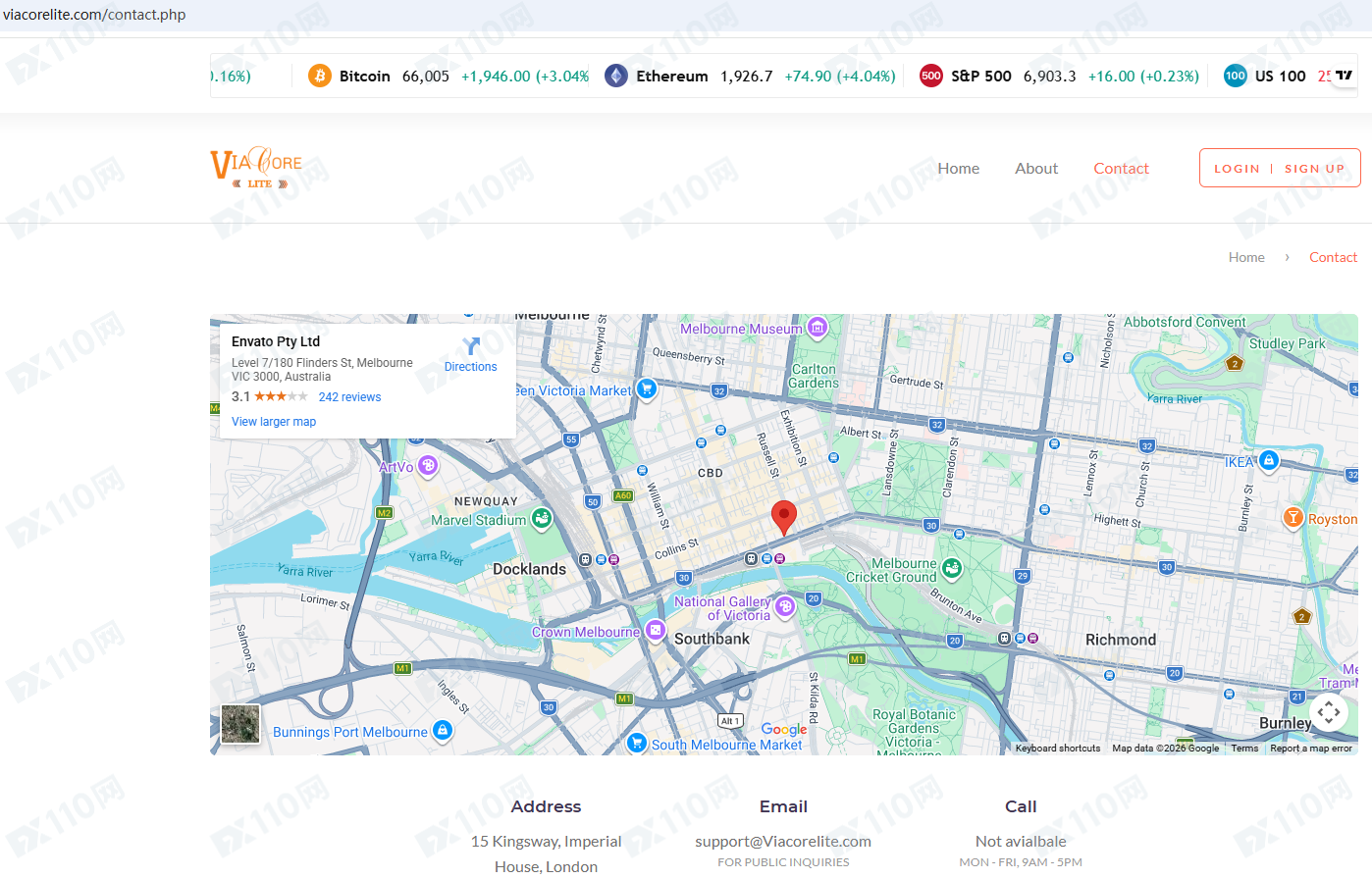
Task: Open the View larger map link
Action: (x=274, y=422)
